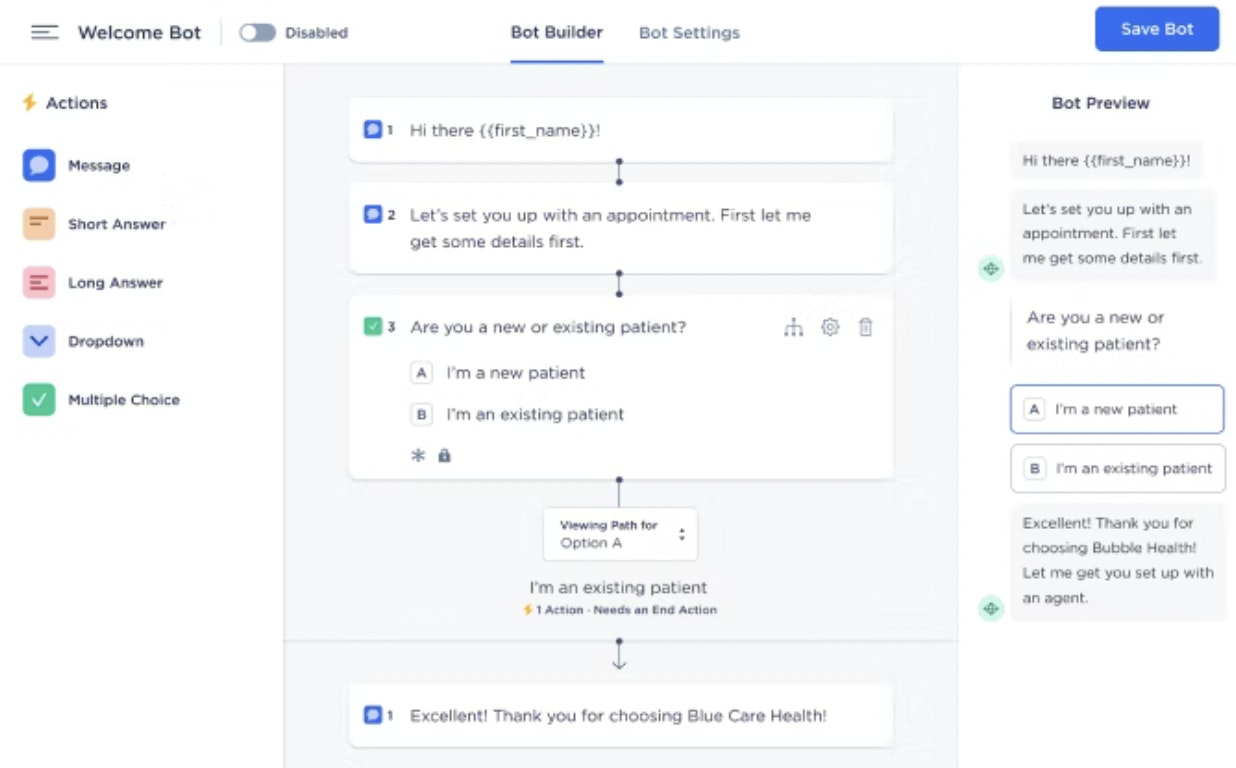Screen dimensions: 1236x768
Task: Delete the 'new or existing patient' block
Action: 865,327
